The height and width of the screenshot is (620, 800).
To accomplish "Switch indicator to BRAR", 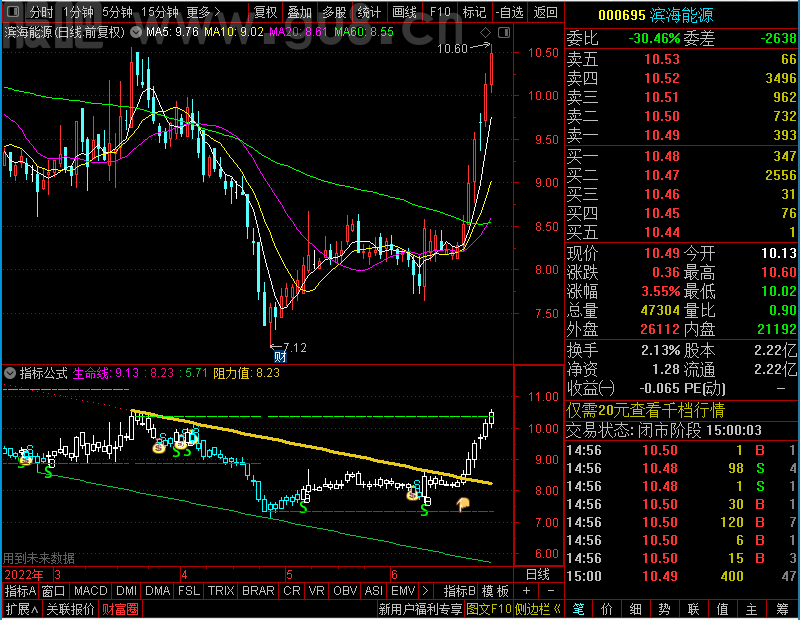I will (x=258, y=591).
